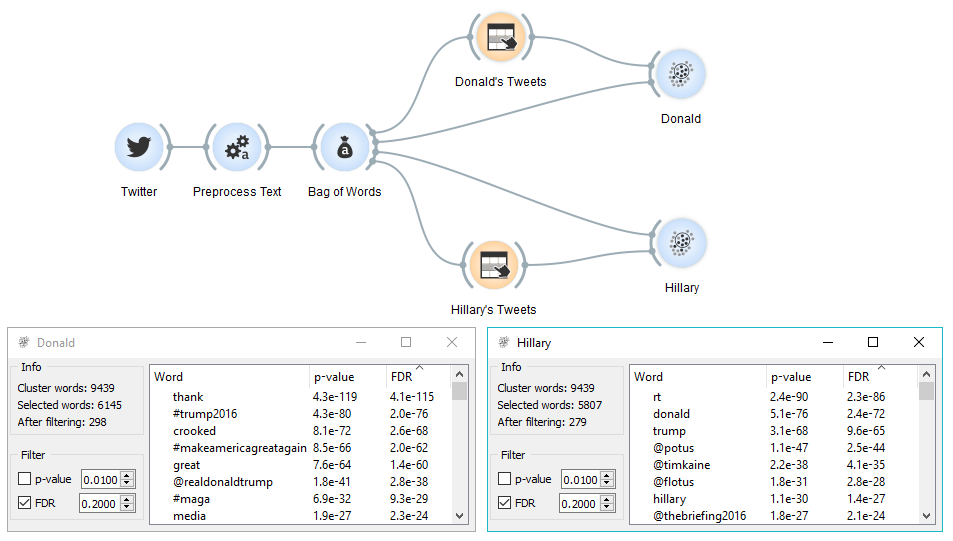This screenshot has width=953, height=541.
Task: Sort Donald table by Word column
Action: click(230, 377)
